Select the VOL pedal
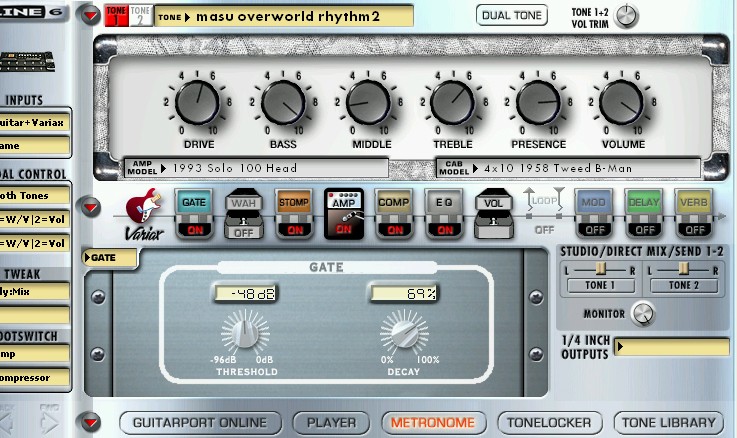 click(x=494, y=214)
